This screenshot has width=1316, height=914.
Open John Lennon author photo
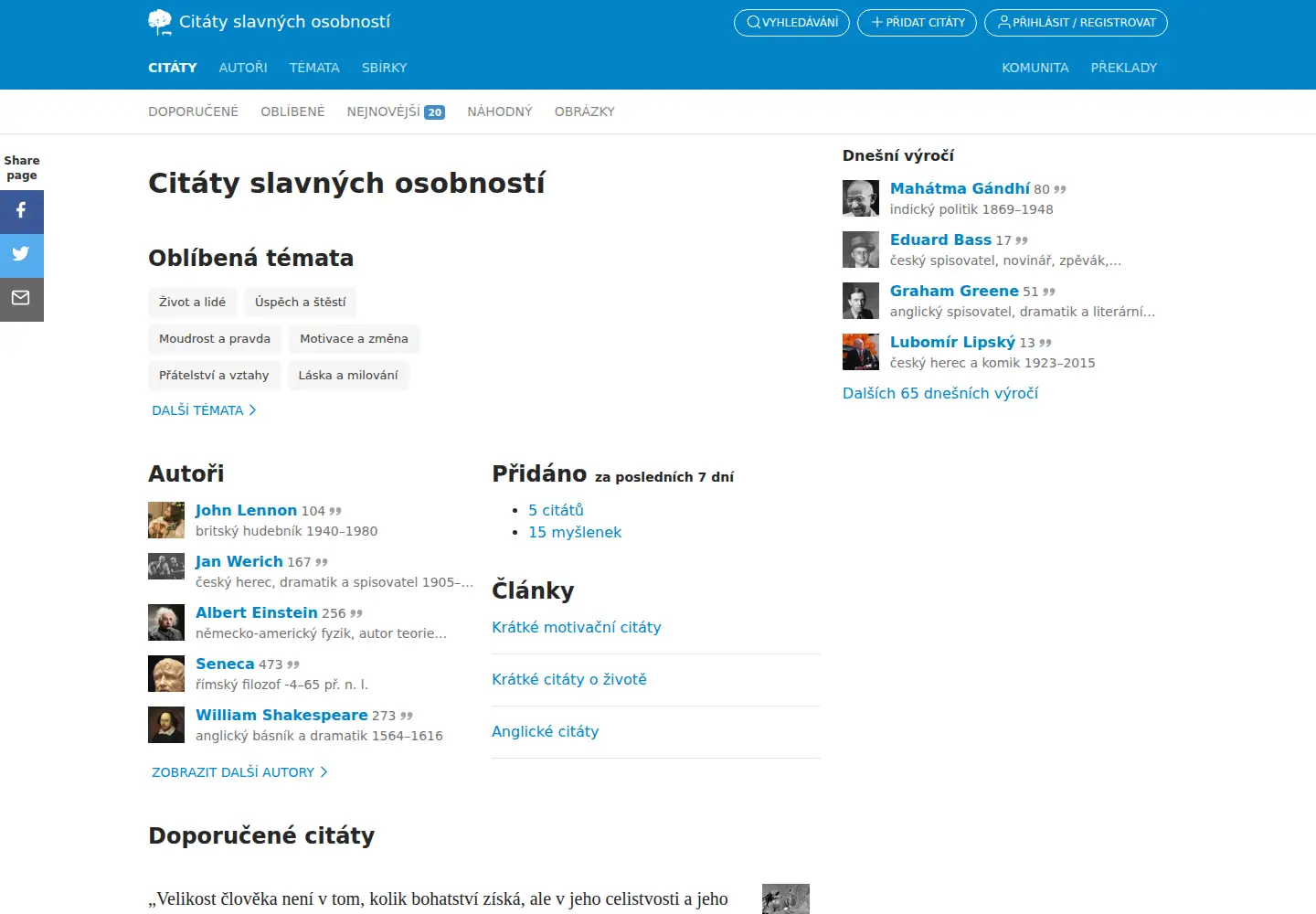point(166,520)
